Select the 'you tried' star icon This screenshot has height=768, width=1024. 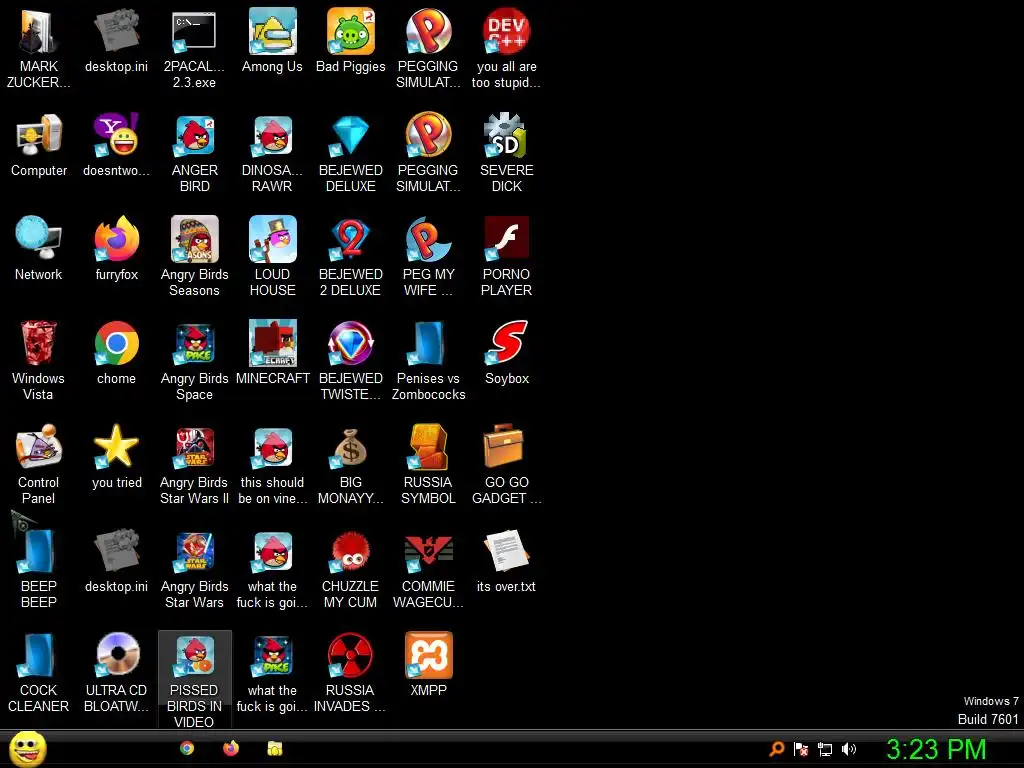tap(116, 456)
